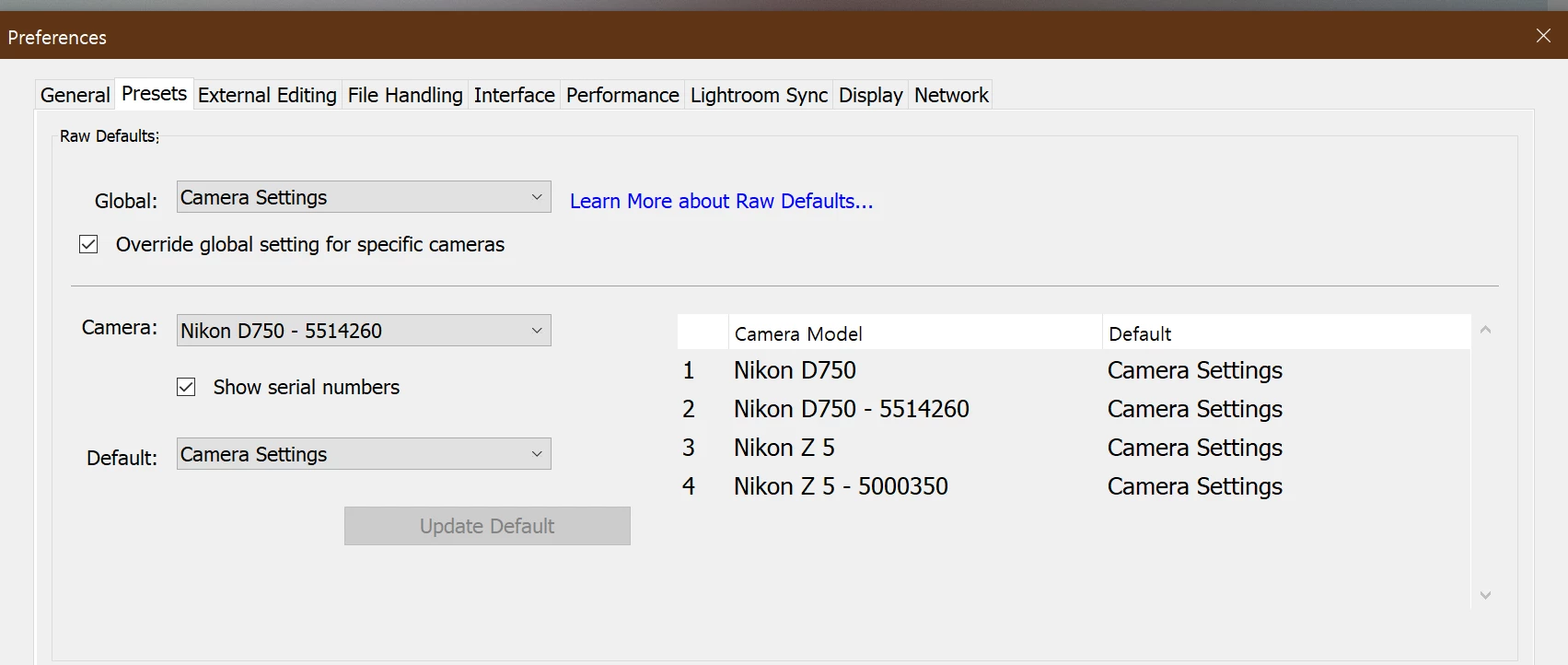Screen dimensions: 1568x665
Task: Select the Display tab
Action: click(x=871, y=95)
